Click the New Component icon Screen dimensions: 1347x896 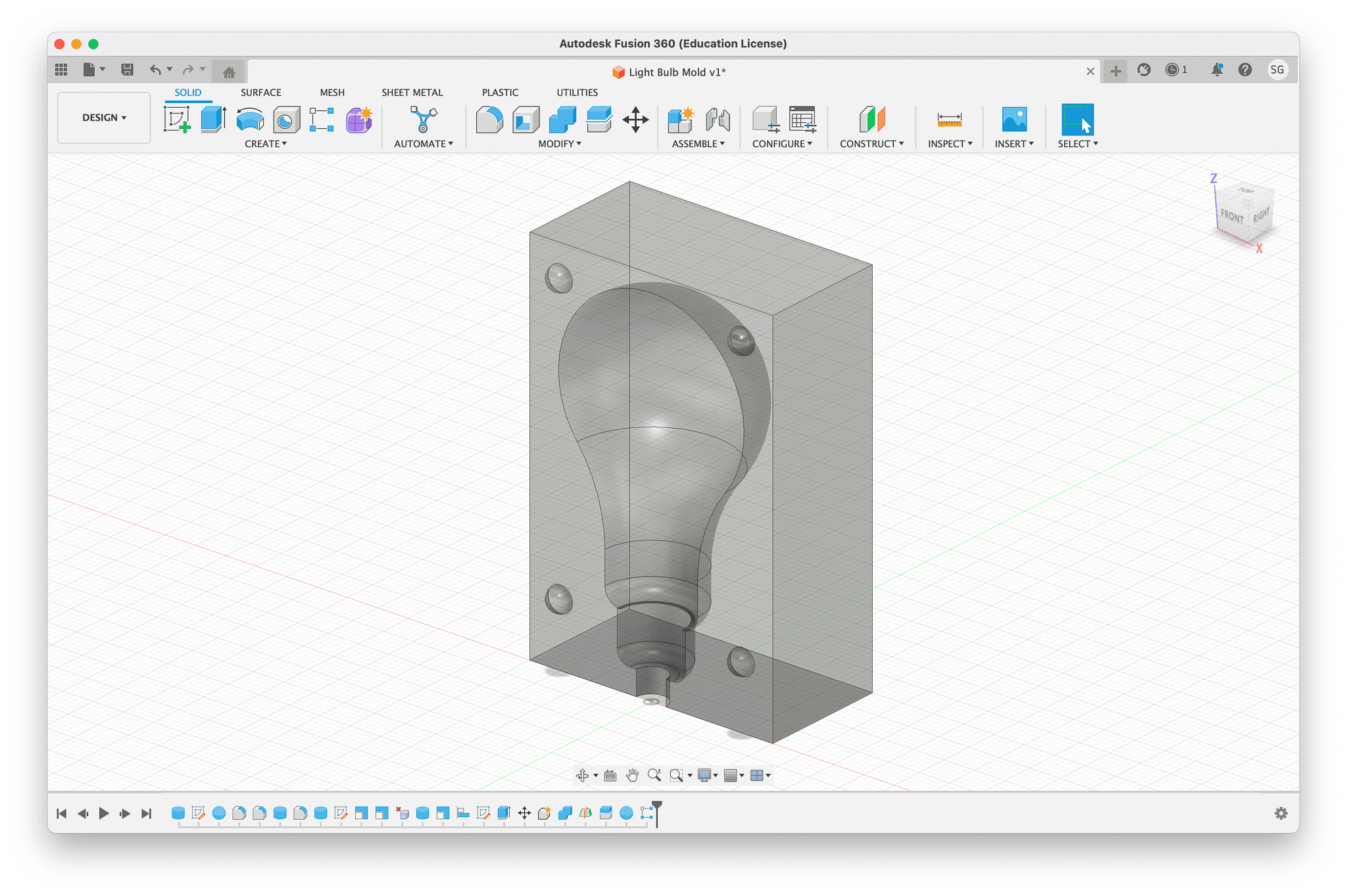(x=681, y=120)
